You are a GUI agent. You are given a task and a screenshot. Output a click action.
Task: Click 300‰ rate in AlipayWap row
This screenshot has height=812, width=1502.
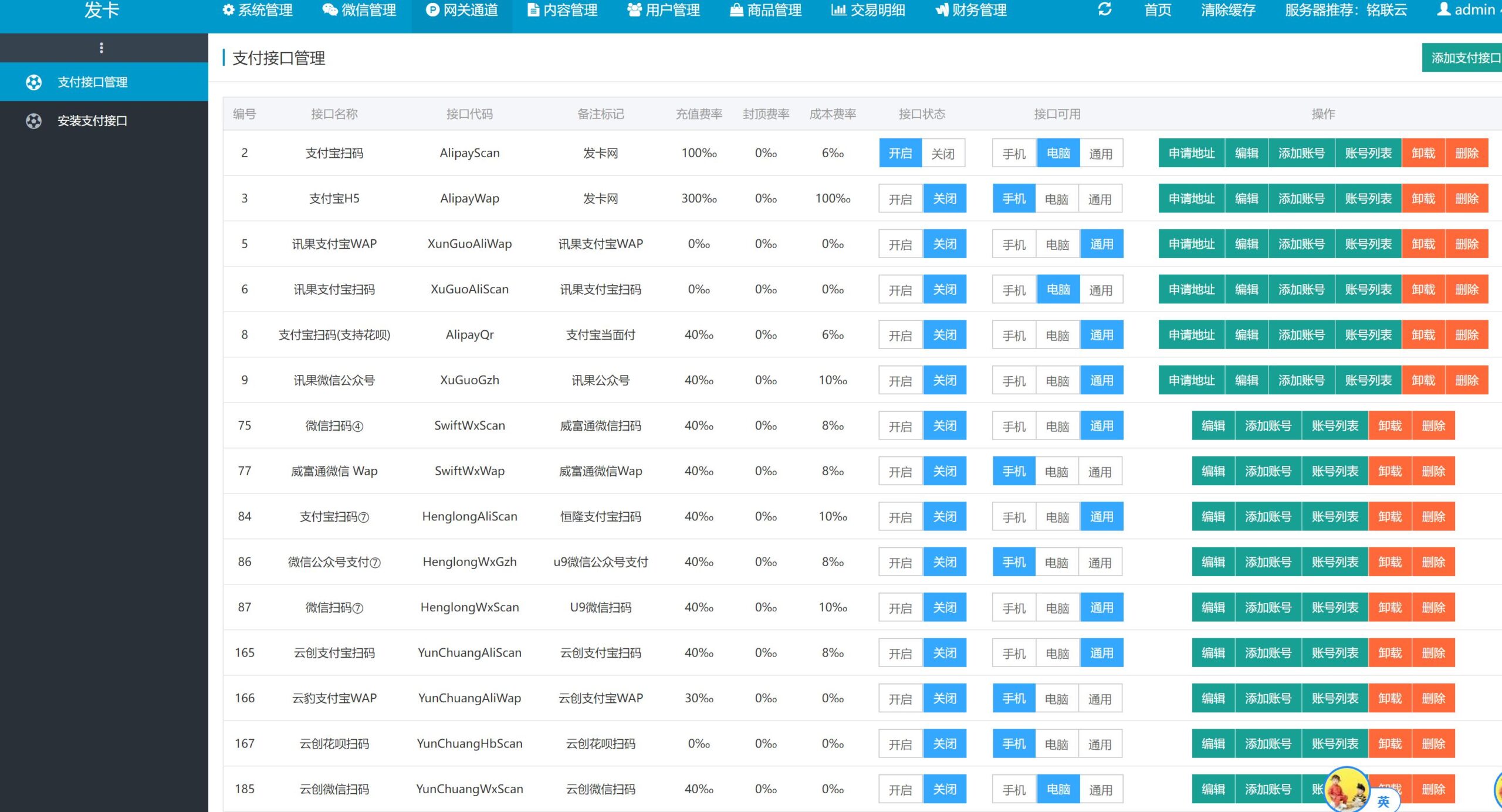(x=699, y=198)
